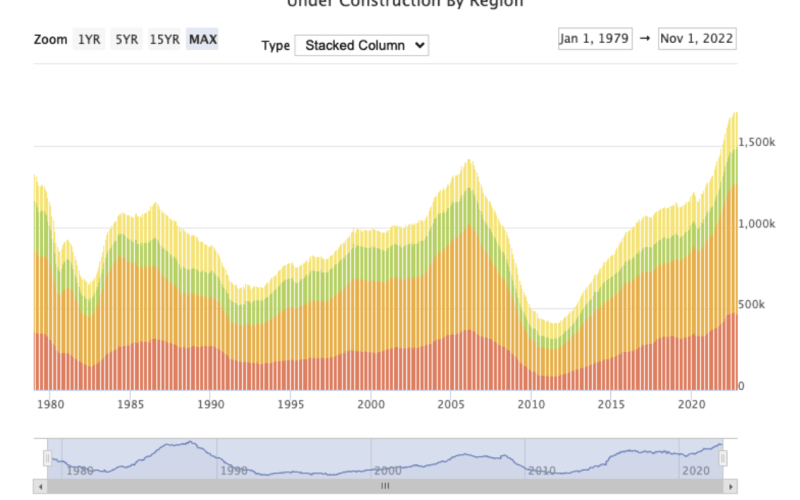This screenshot has width=800, height=500.
Task: Click the scrollbar left arrow
Action: [40, 486]
